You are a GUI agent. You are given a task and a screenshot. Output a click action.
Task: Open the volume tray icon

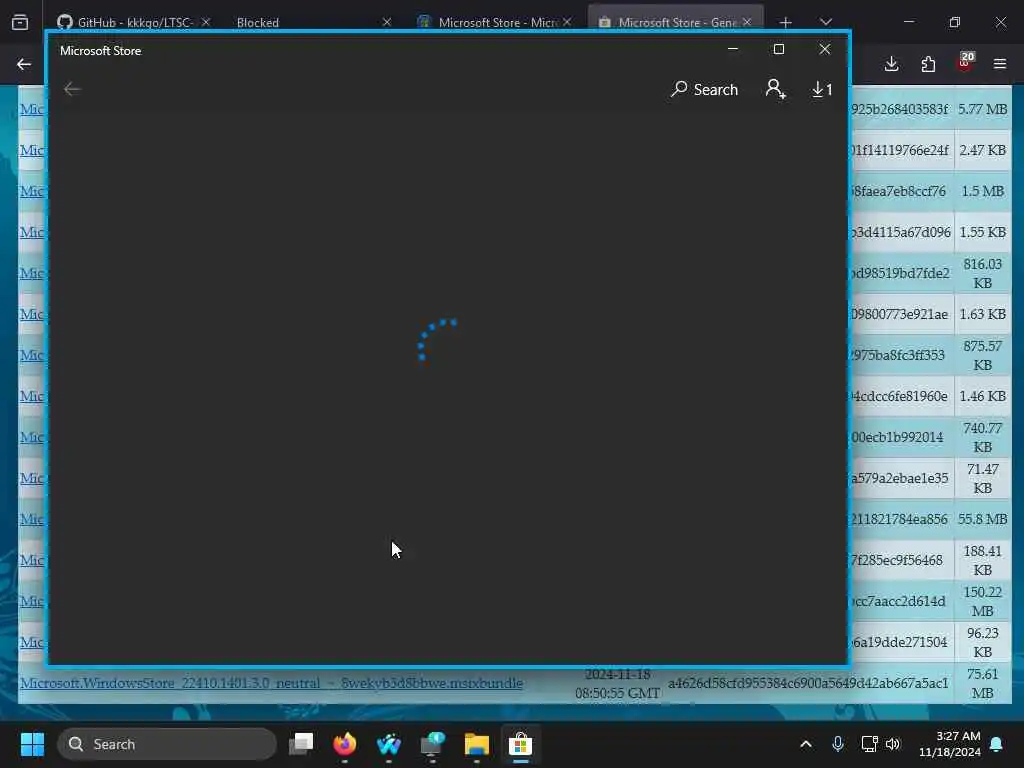click(x=893, y=744)
